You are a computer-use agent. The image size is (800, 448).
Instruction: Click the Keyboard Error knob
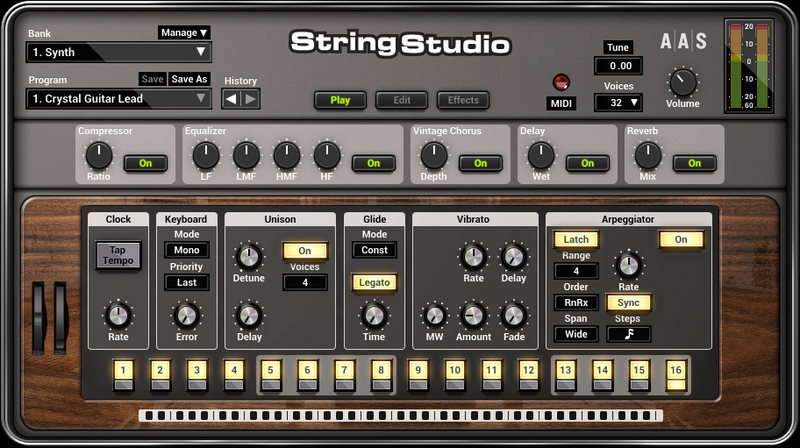187,316
